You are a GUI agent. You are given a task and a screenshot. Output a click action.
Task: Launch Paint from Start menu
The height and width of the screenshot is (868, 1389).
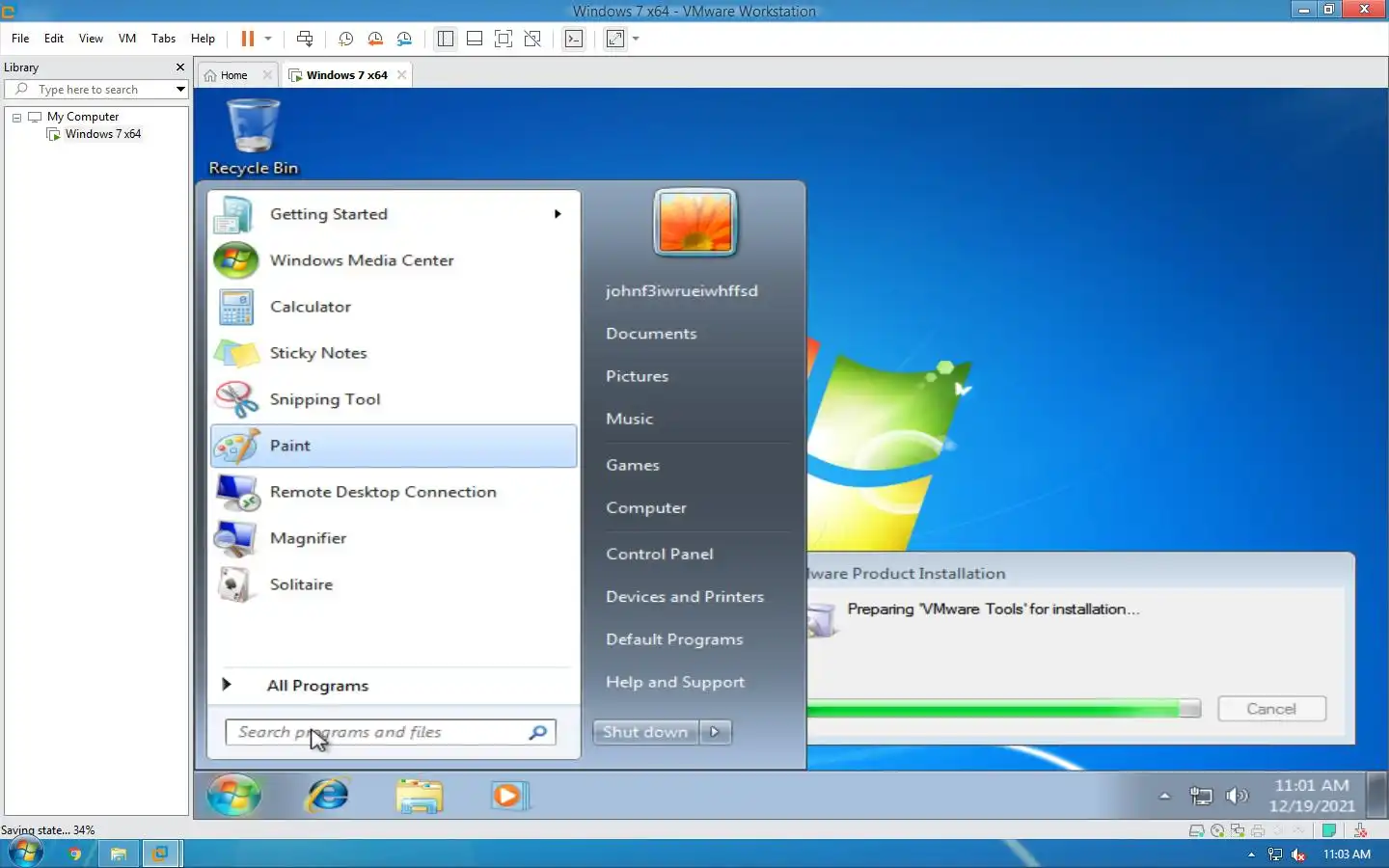pyautogui.click(x=394, y=446)
